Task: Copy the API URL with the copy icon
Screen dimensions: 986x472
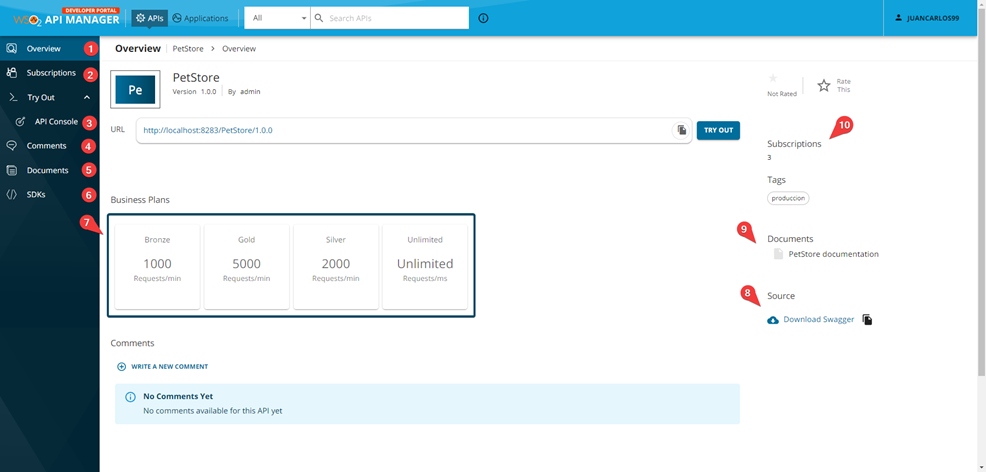Action: (681, 130)
